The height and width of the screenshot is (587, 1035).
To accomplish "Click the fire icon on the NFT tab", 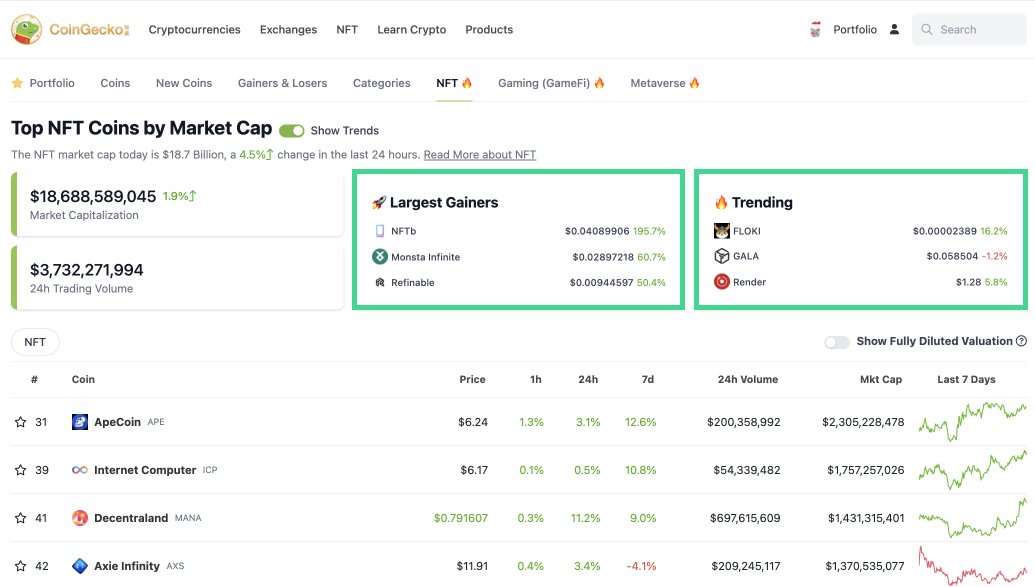I will point(467,83).
